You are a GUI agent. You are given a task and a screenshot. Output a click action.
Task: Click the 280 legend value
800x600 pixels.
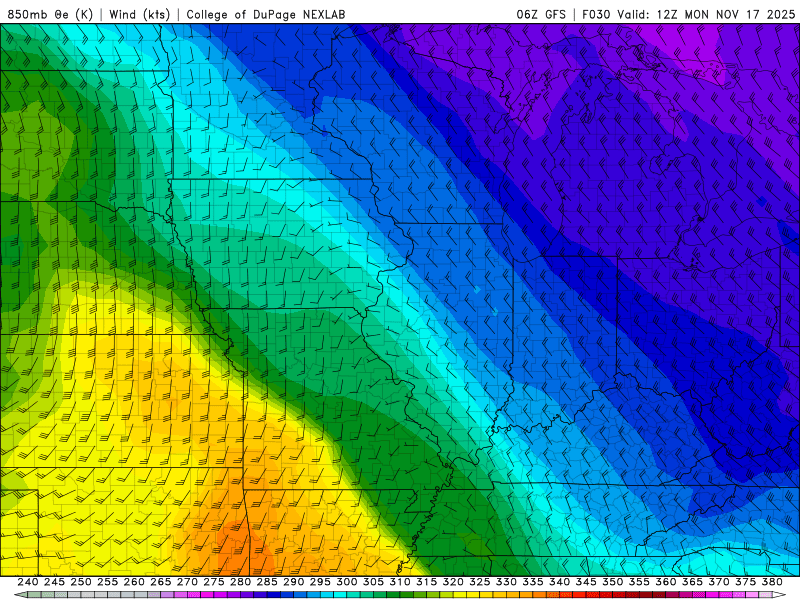click(240, 582)
